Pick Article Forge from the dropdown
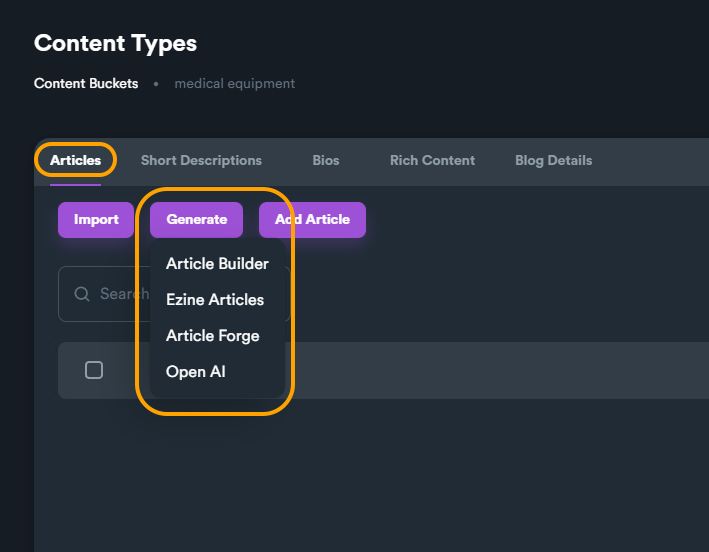The width and height of the screenshot is (709, 552). click(212, 336)
